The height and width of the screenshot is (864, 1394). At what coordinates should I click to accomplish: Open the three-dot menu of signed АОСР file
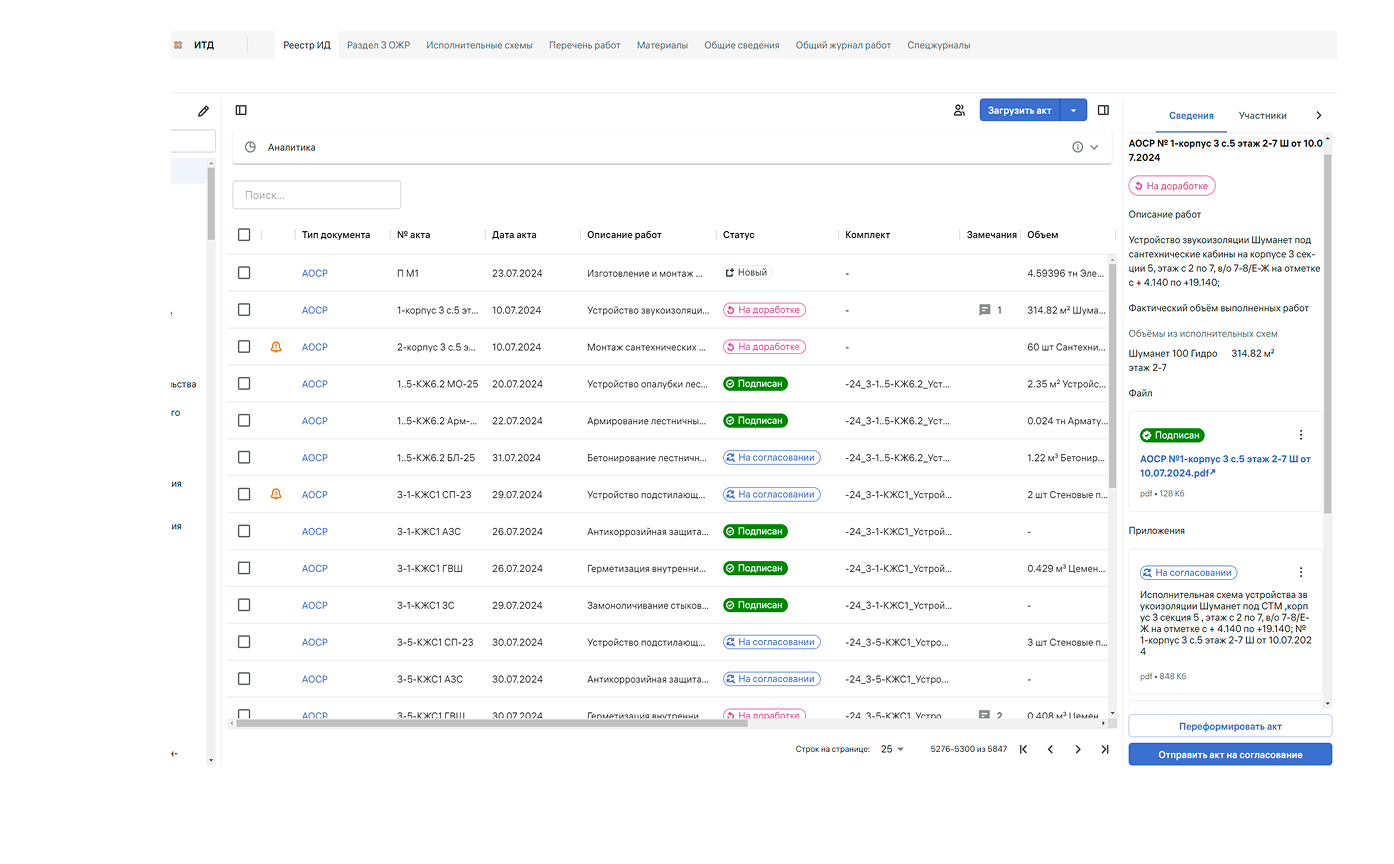1301,435
